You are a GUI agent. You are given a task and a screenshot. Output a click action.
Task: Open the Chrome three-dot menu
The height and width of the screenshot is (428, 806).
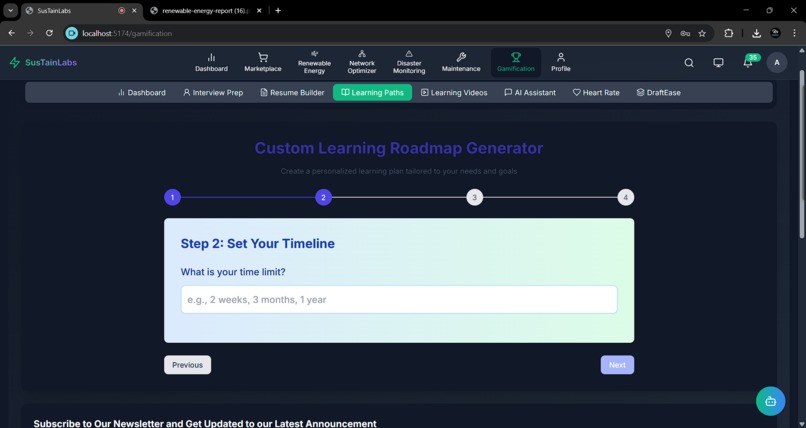(794, 33)
